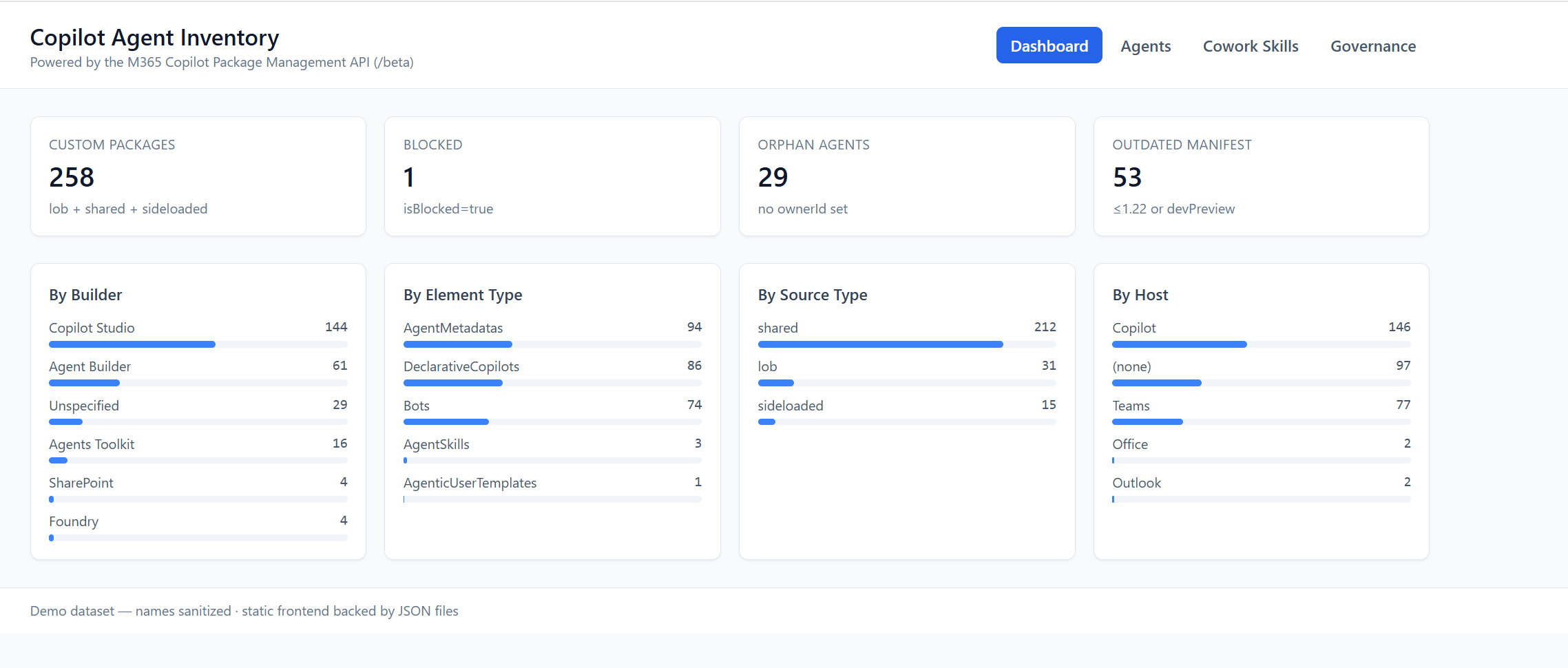This screenshot has height=668, width=1568.
Task: Open the Outdated Manifest card showing 53
Action: click(x=1262, y=176)
